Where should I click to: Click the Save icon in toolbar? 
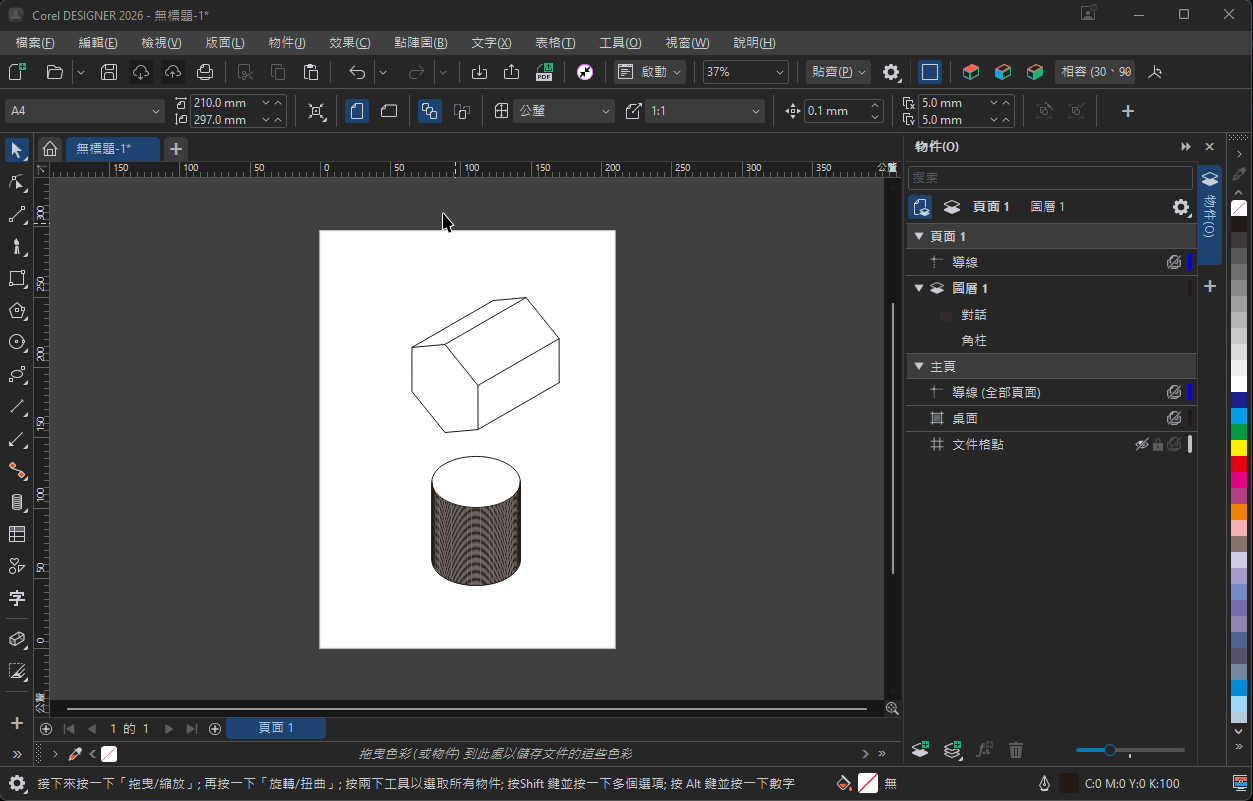coord(109,72)
